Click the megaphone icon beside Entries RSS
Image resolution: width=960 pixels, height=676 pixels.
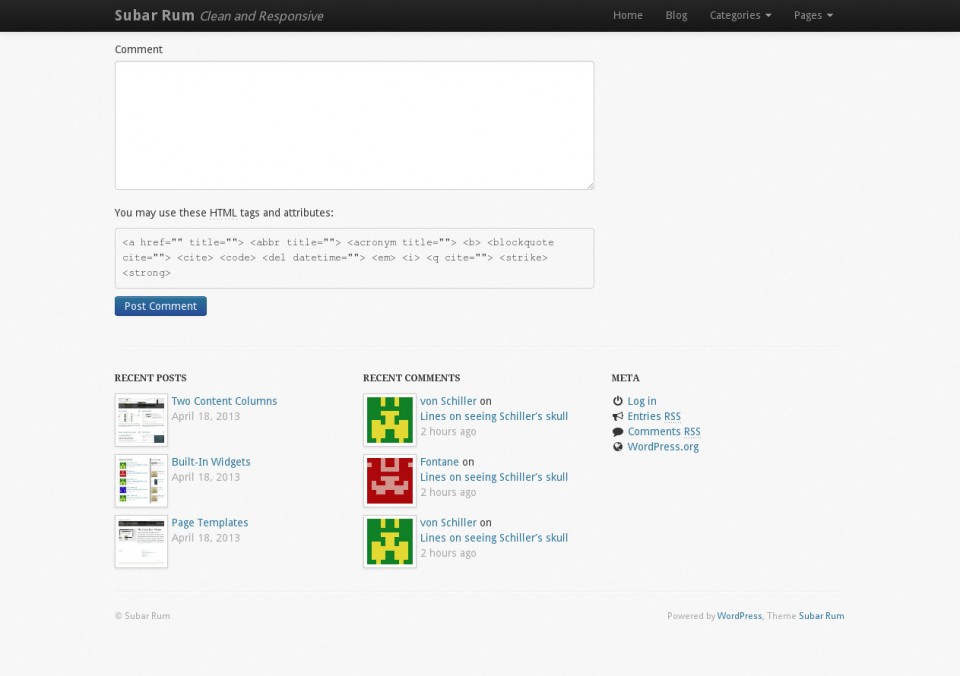(618, 417)
